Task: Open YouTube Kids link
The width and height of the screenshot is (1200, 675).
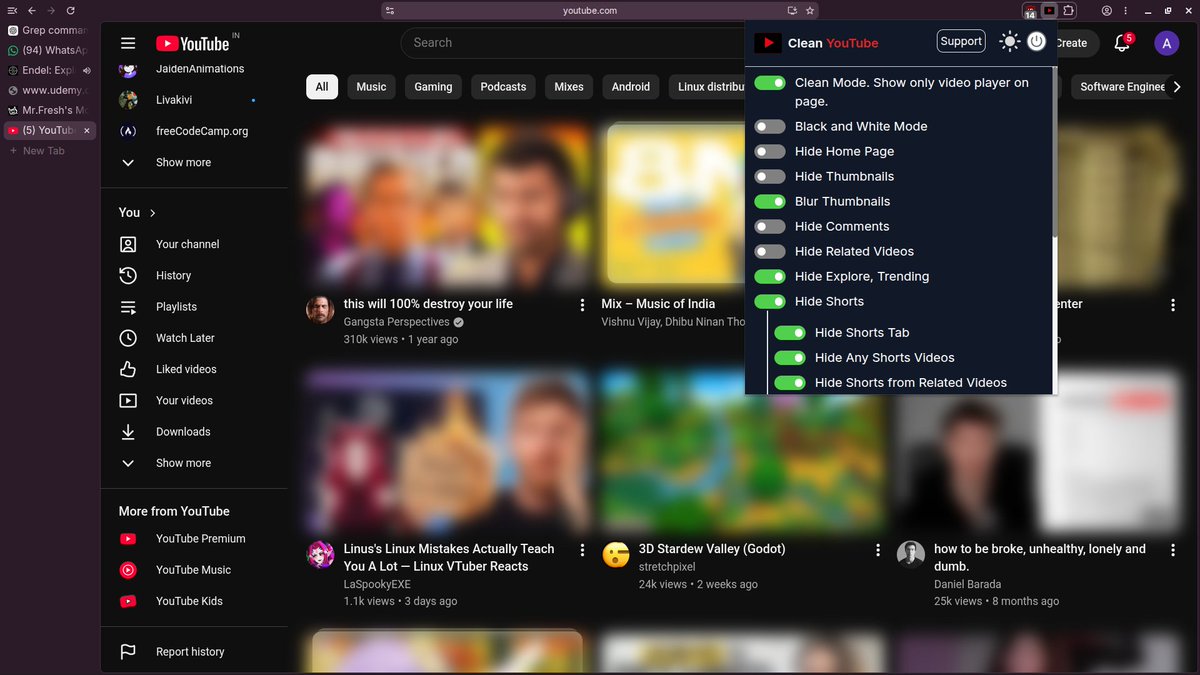Action: [193, 601]
